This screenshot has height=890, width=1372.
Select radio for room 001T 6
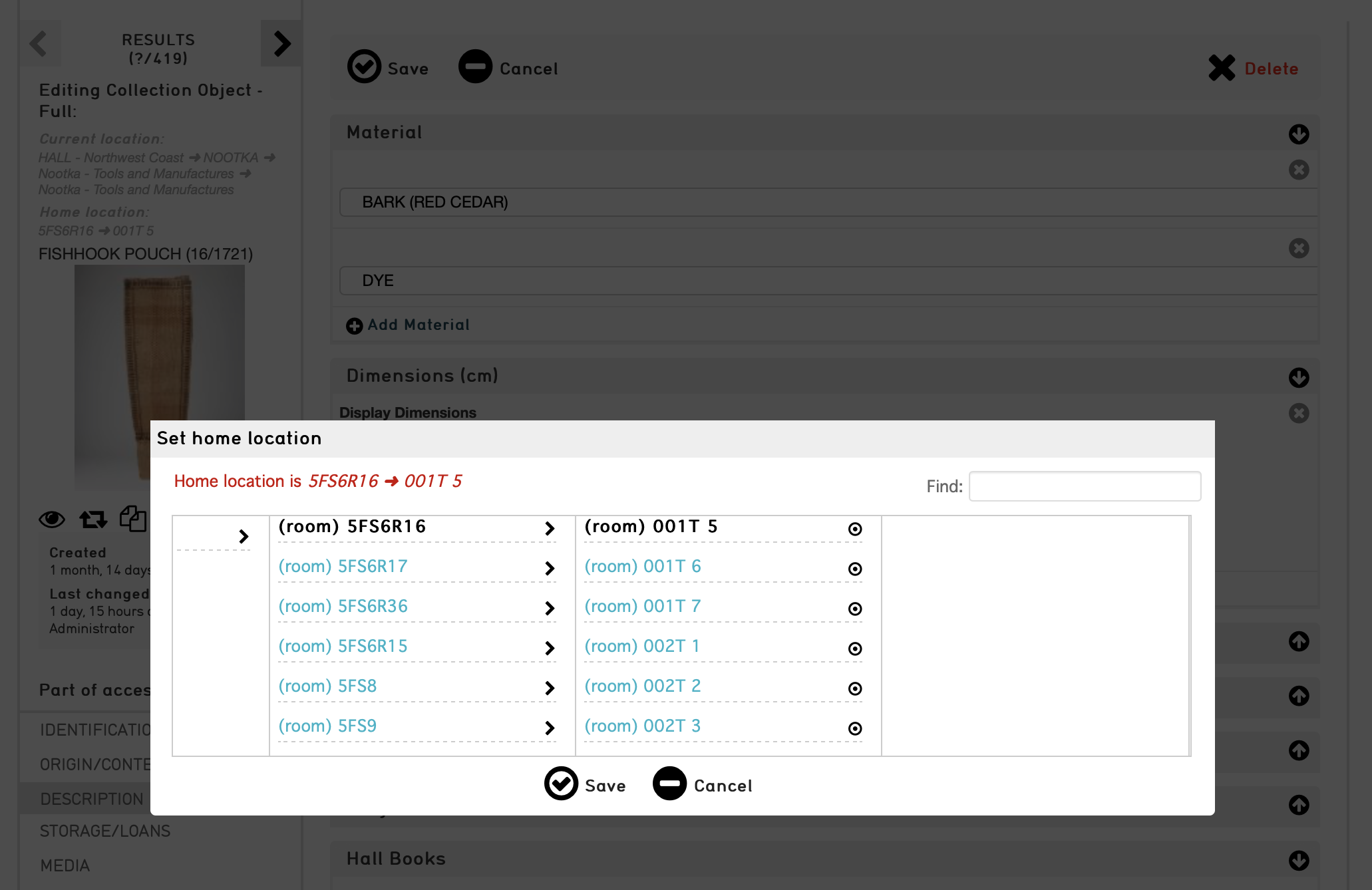pos(855,569)
